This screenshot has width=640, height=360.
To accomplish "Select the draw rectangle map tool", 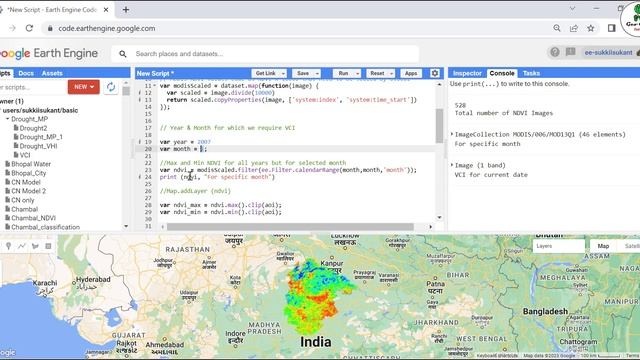I will 48,246.
